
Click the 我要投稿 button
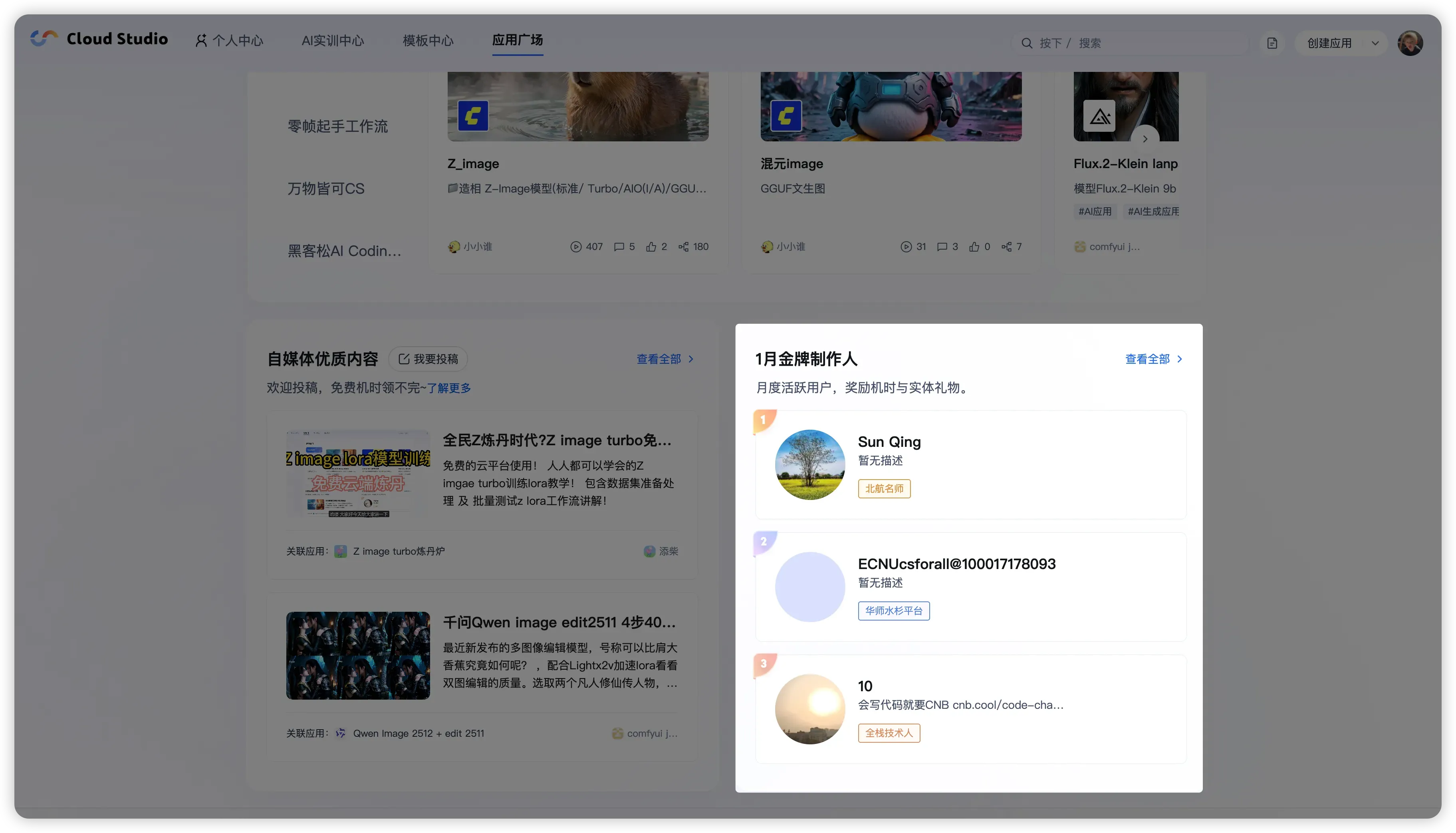pyautogui.click(x=428, y=359)
